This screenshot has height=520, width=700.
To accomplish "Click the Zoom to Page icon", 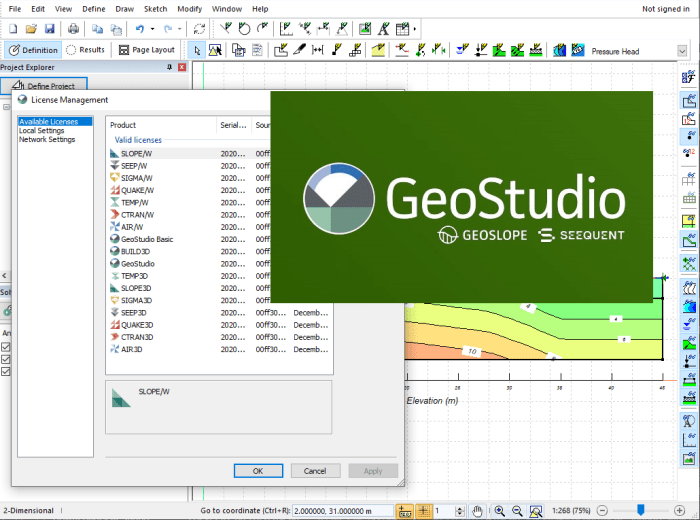I will [536, 511].
